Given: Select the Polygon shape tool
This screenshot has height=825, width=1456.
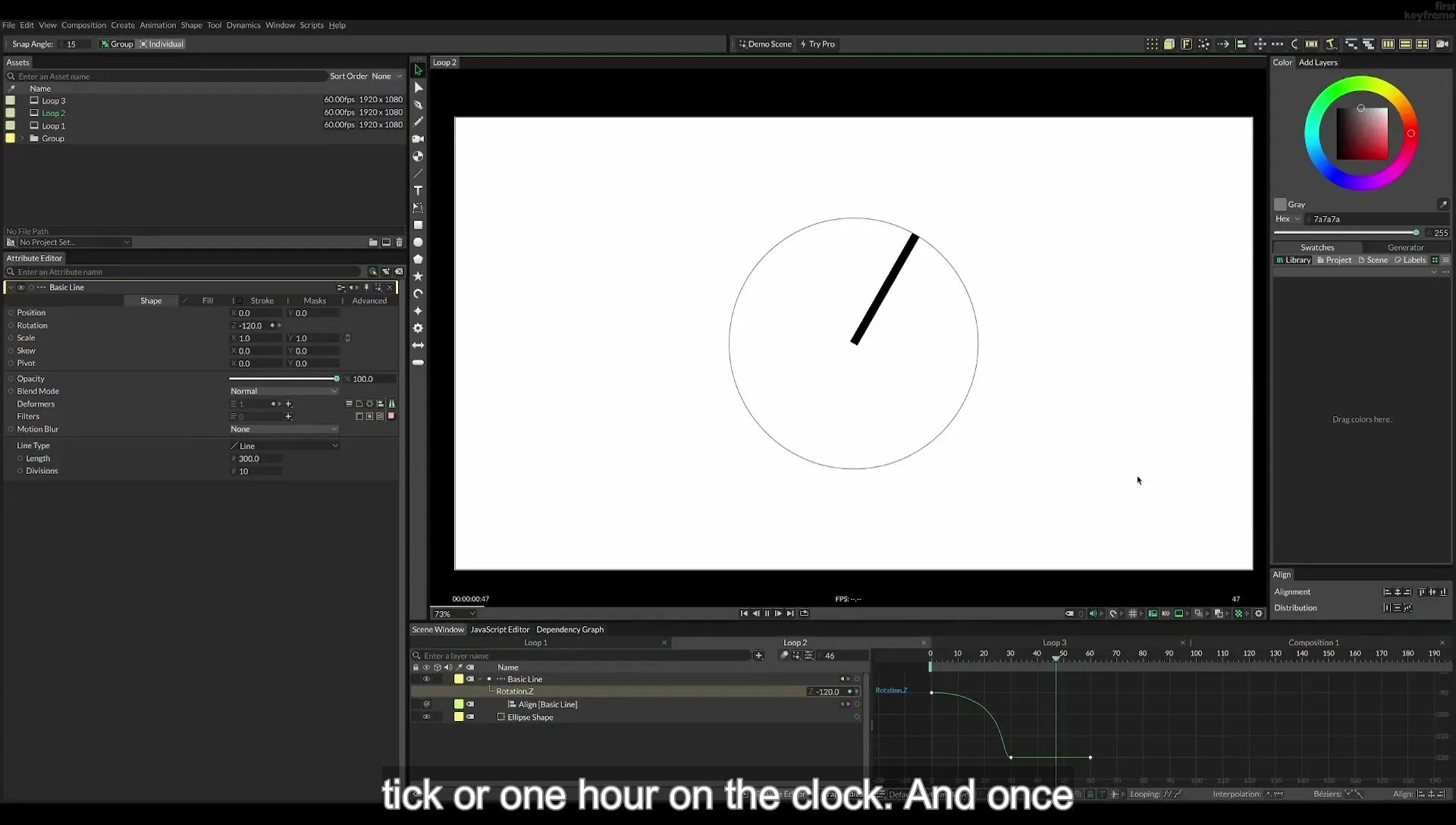Looking at the screenshot, I should (418, 259).
